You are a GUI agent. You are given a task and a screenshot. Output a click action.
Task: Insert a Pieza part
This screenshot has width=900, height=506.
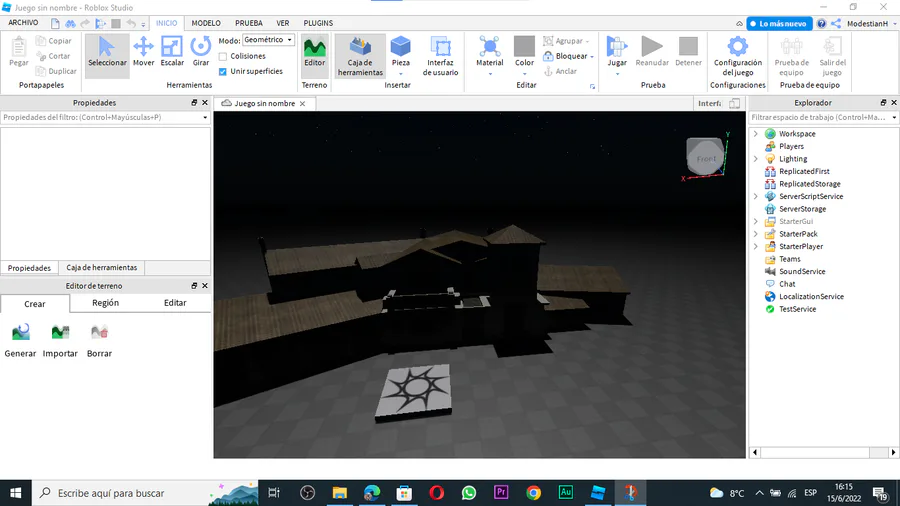401,55
